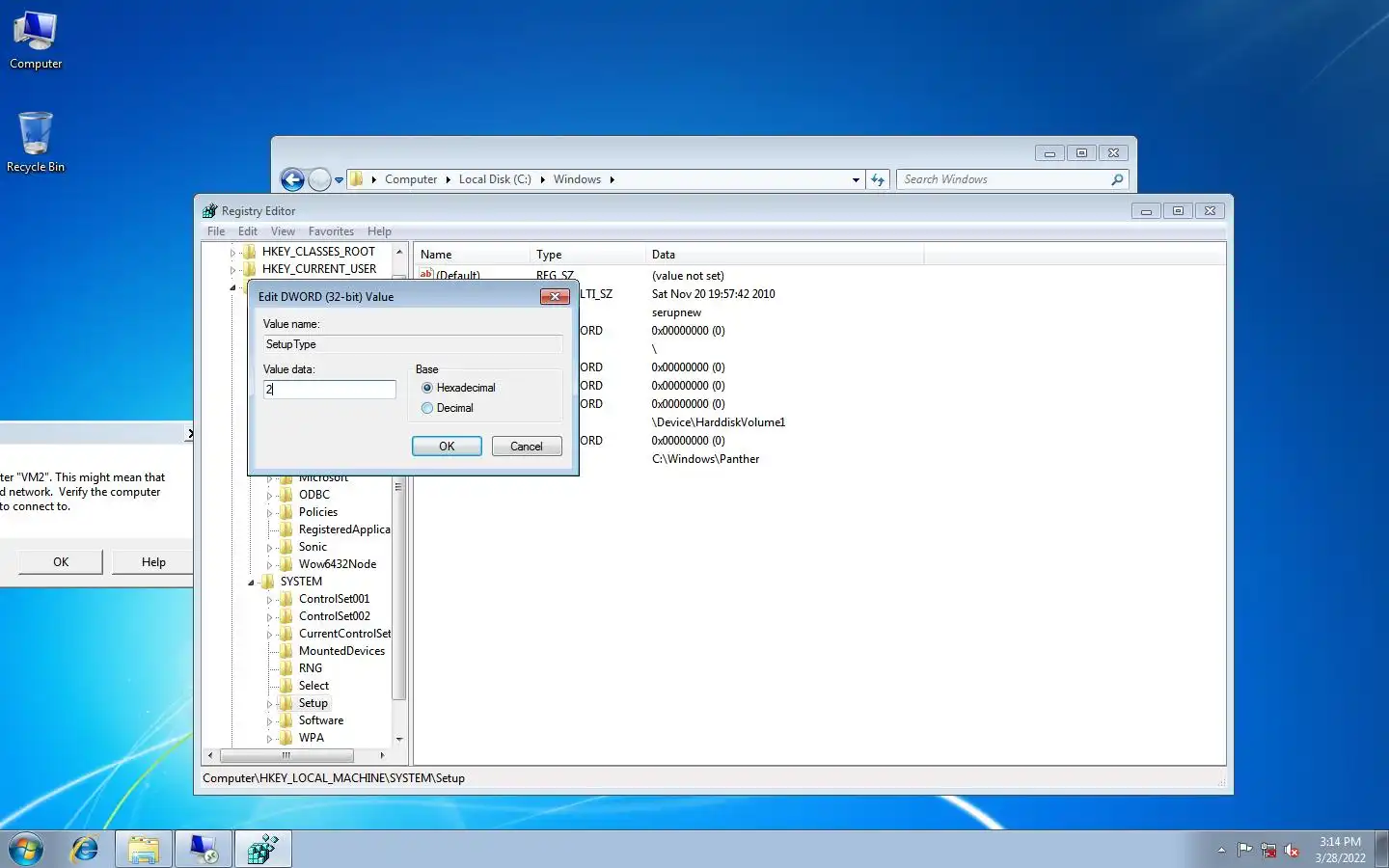1389x868 pixels.
Task: Click the Local Disk (C:) breadcrumb in Explorer
Action: coord(495,179)
